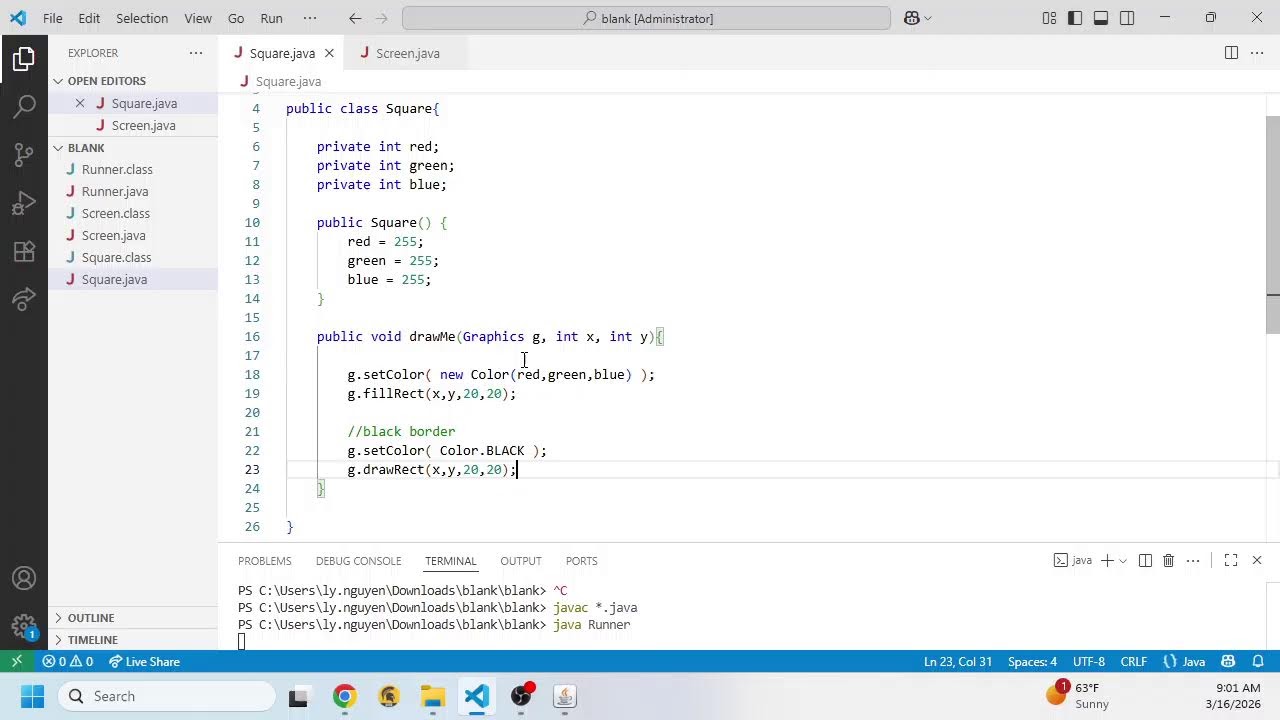Toggle the bottom panel visibility
The image size is (1280, 720).
tap(1101, 18)
